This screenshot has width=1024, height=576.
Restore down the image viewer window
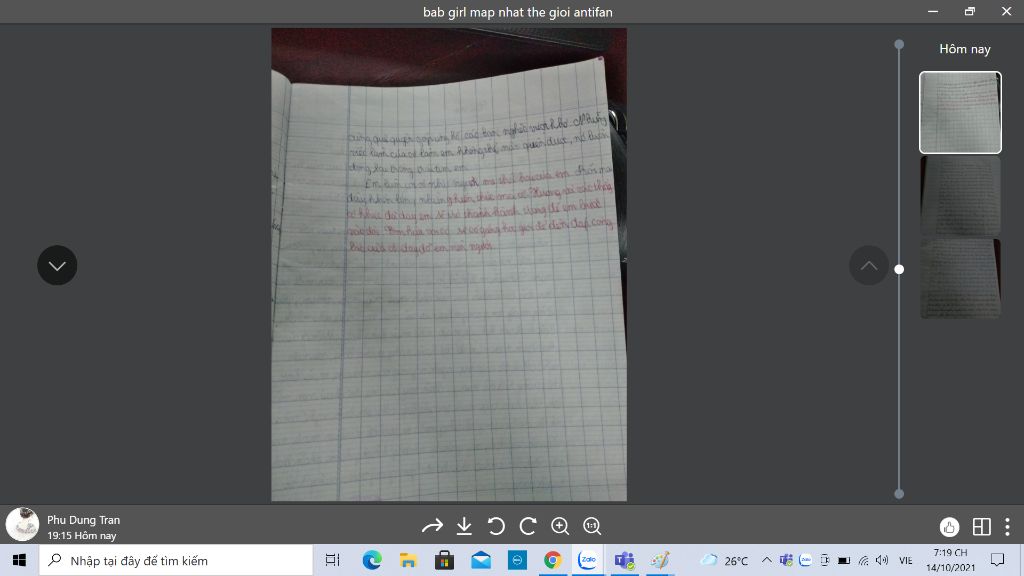pyautogui.click(x=970, y=11)
